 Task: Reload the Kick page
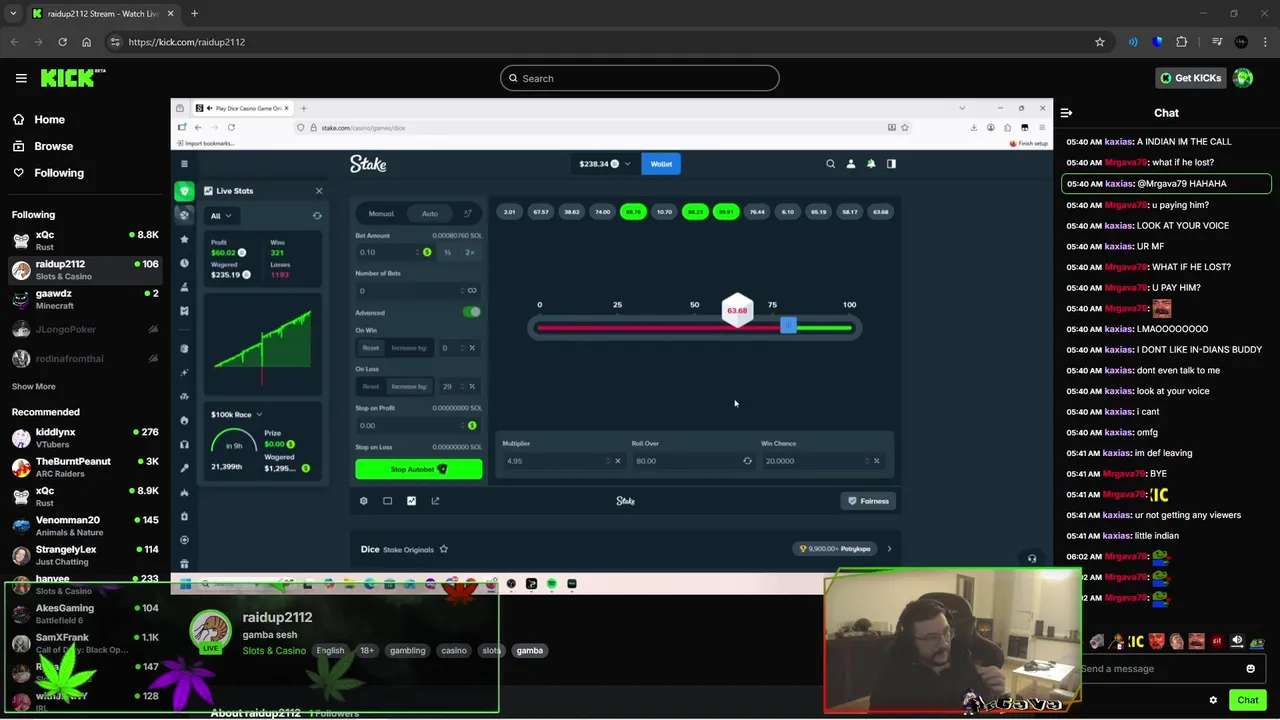click(x=62, y=42)
